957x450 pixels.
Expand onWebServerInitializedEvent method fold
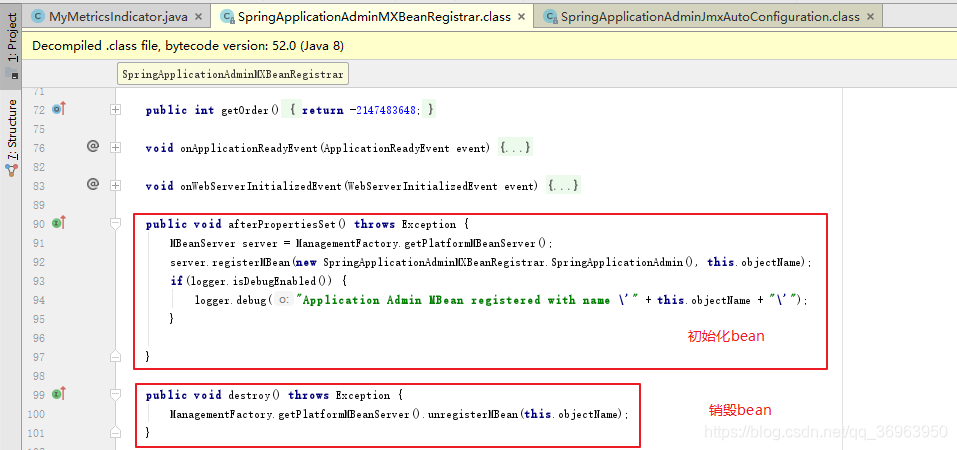(x=116, y=185)
